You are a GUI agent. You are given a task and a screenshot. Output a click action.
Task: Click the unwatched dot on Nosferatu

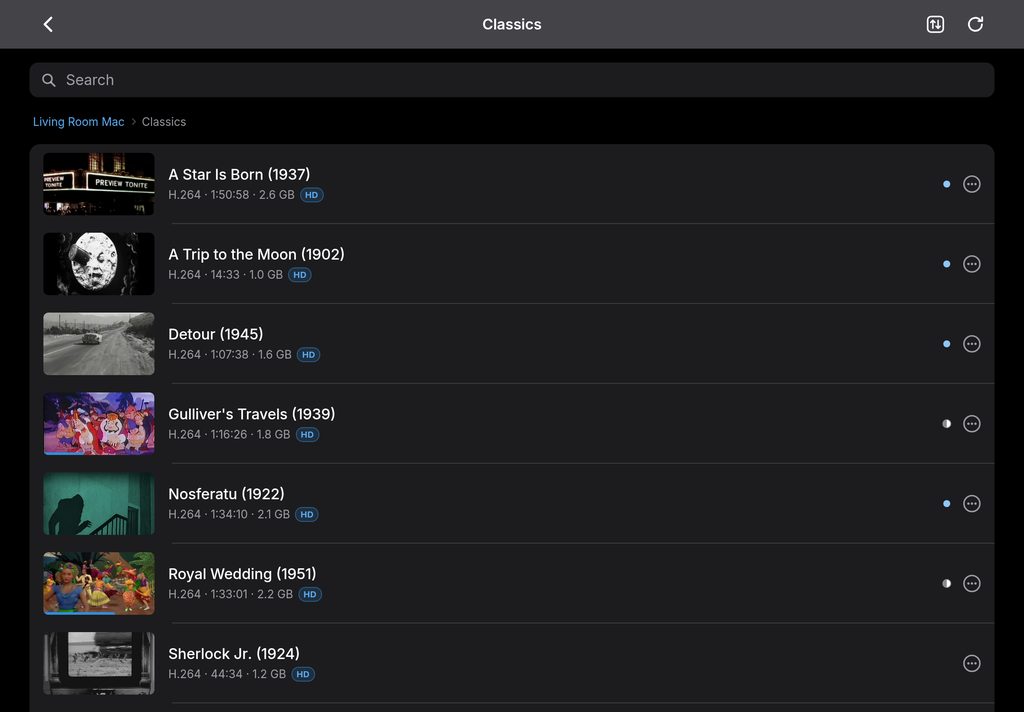click(x=946, y=504)
